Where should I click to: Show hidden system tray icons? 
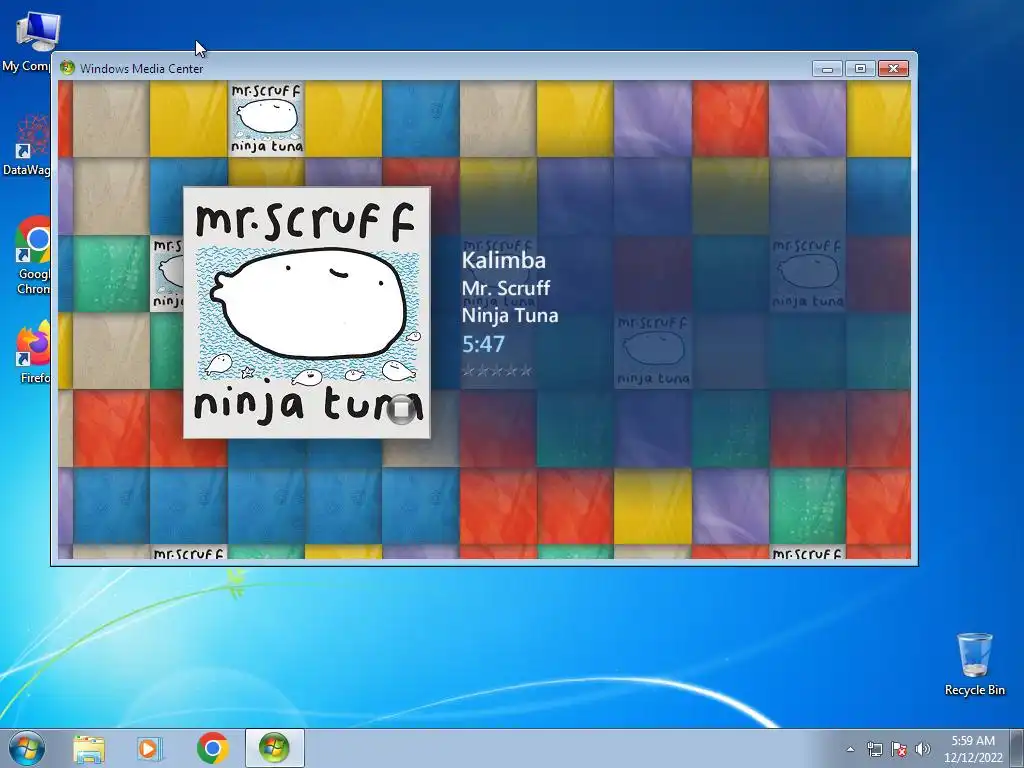(x=850, y=749)
